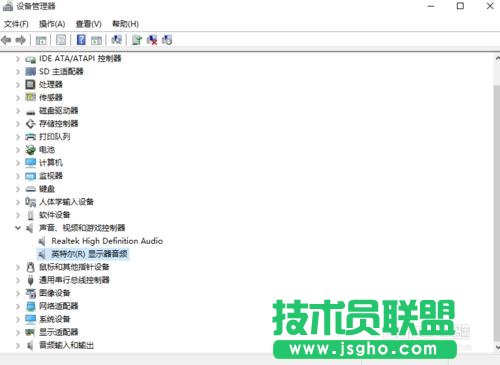Screen dimensions: 500x365
Task: Expand the 磁盘驱动器 node chevron
Action: pyautogui.click(x=18, y=111)
